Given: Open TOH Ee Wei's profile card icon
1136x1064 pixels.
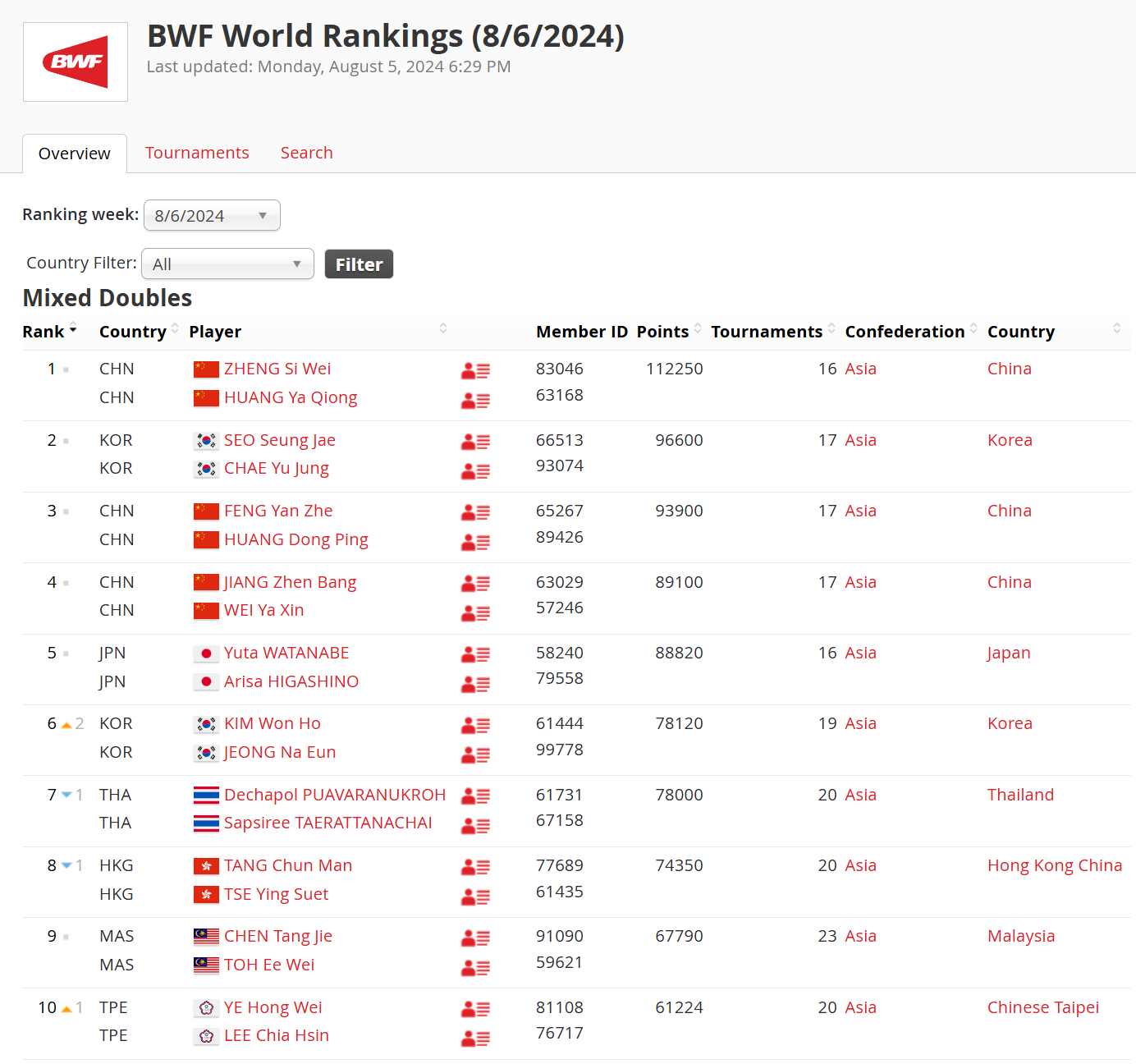Looking at the screenshot, I should click(x=475, y=968).
